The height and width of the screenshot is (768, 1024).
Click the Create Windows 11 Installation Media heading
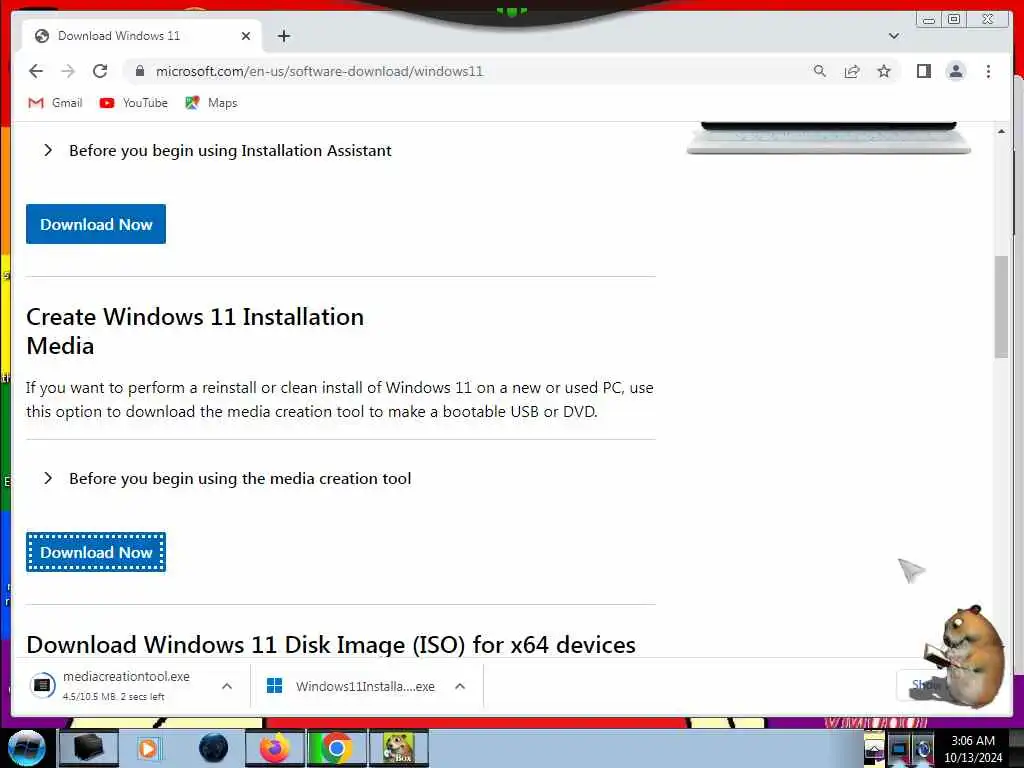[195, 331]
